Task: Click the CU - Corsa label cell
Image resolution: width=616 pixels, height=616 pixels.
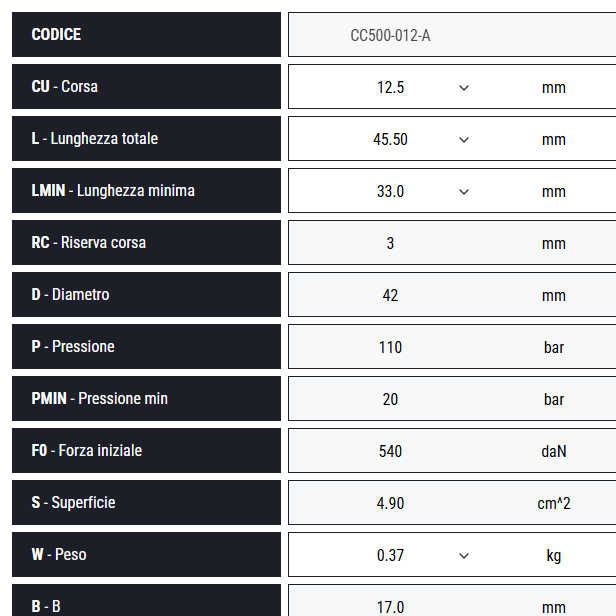Action: pyautogui.click(x=146, y=86)
